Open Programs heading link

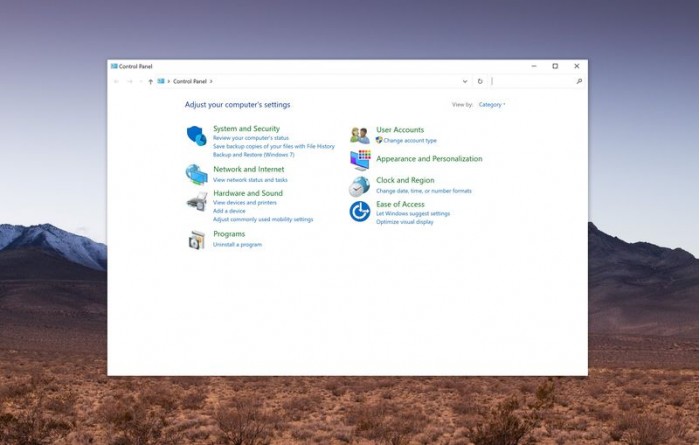tap(229, 234)
